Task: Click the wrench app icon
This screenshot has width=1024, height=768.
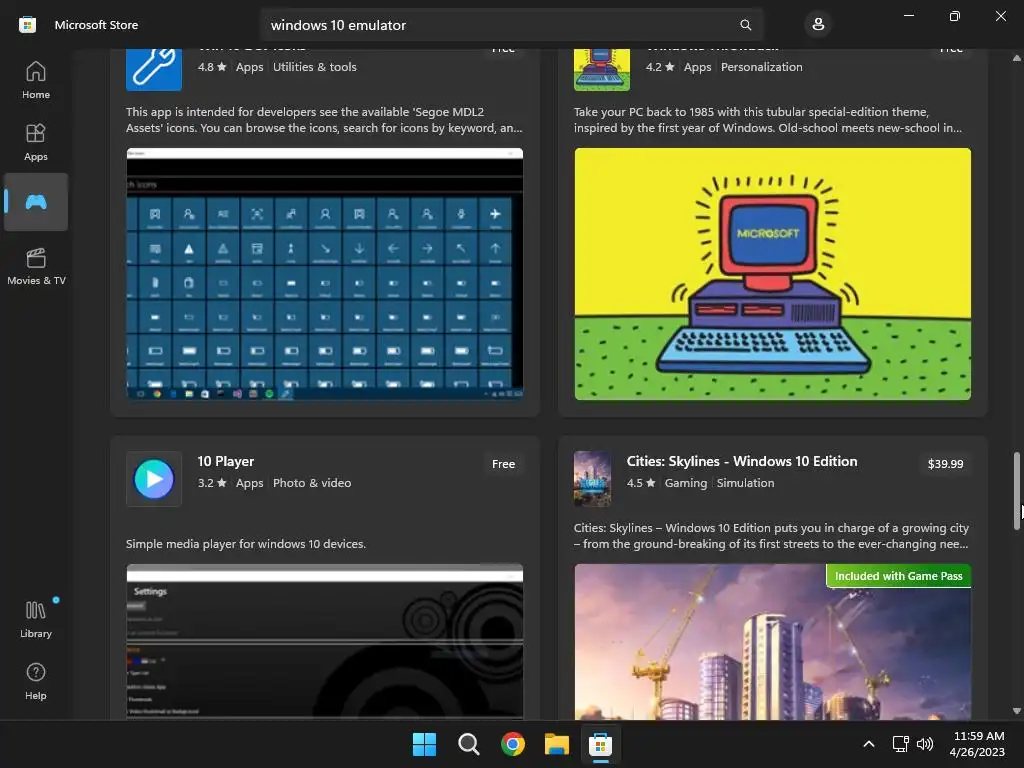Action: [x=153, y=69]
